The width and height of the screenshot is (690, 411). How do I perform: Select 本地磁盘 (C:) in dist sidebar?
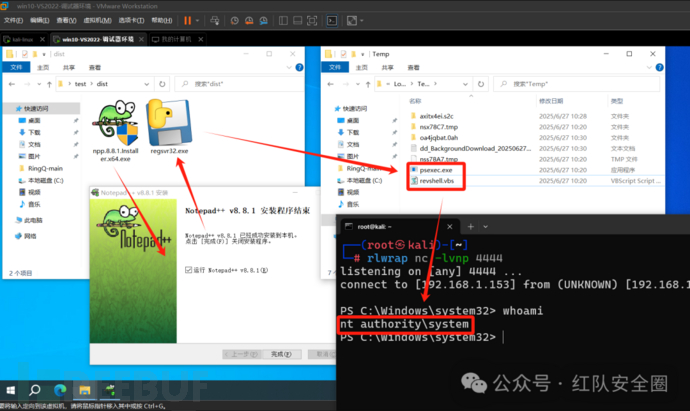pyautogui.click(x=41, y=180)
